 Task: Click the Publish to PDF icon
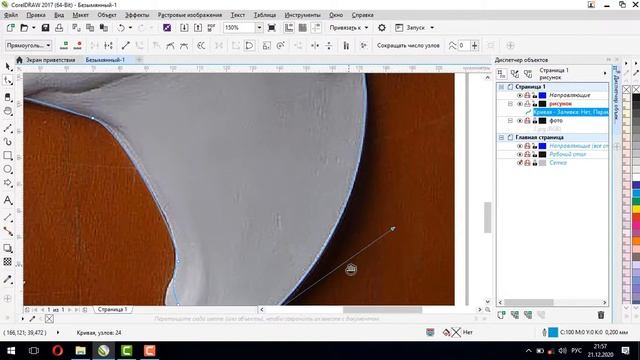click(x=211, y=28)
